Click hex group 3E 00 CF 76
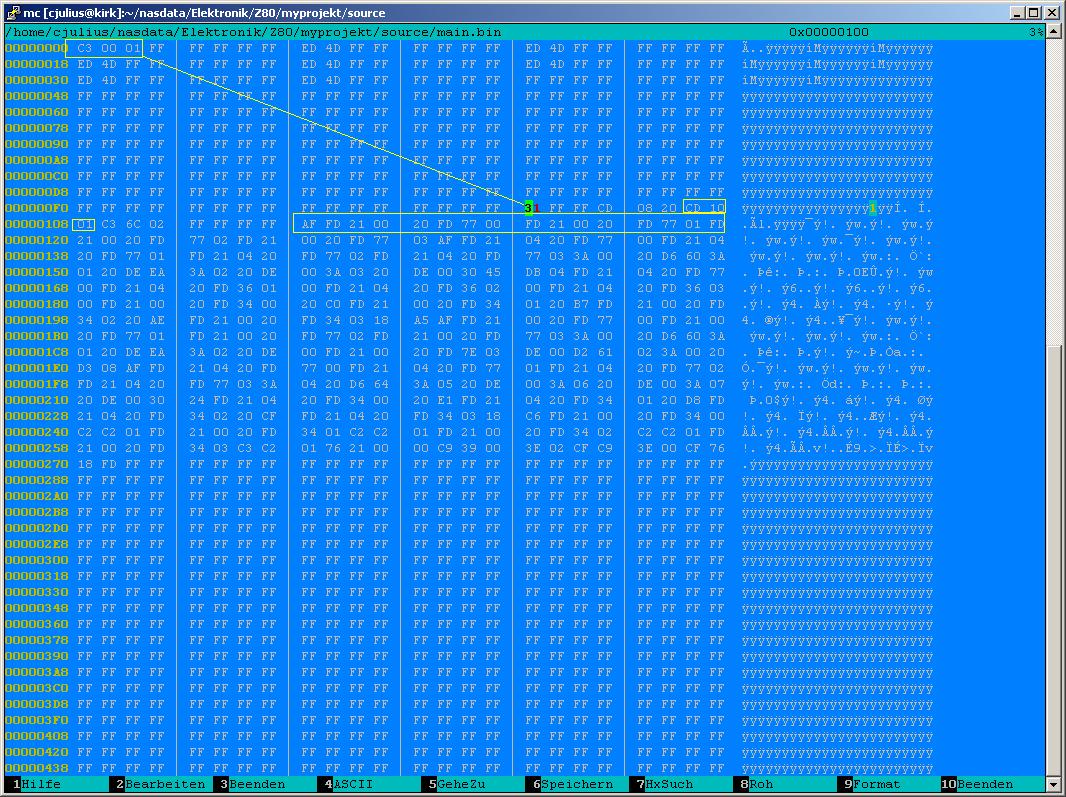Screen dimensions: 1066x797 [681, 448]
